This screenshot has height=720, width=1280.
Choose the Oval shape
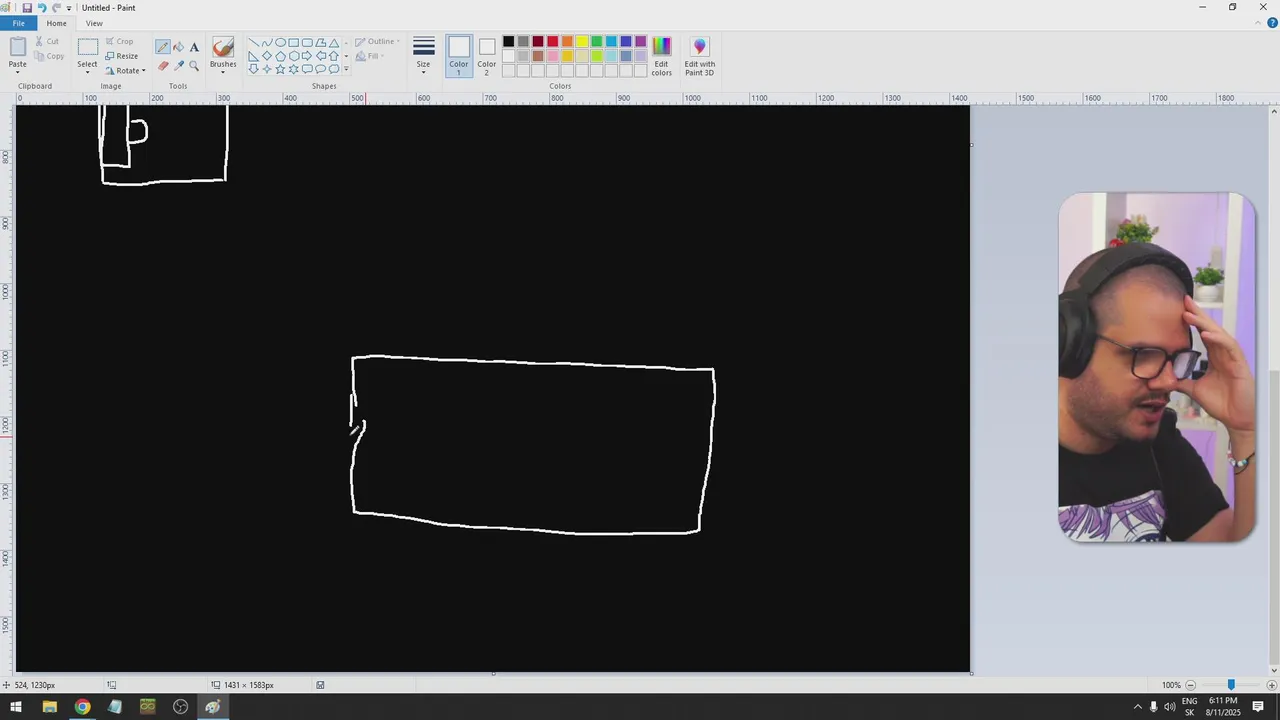click(x=280, y=43)
